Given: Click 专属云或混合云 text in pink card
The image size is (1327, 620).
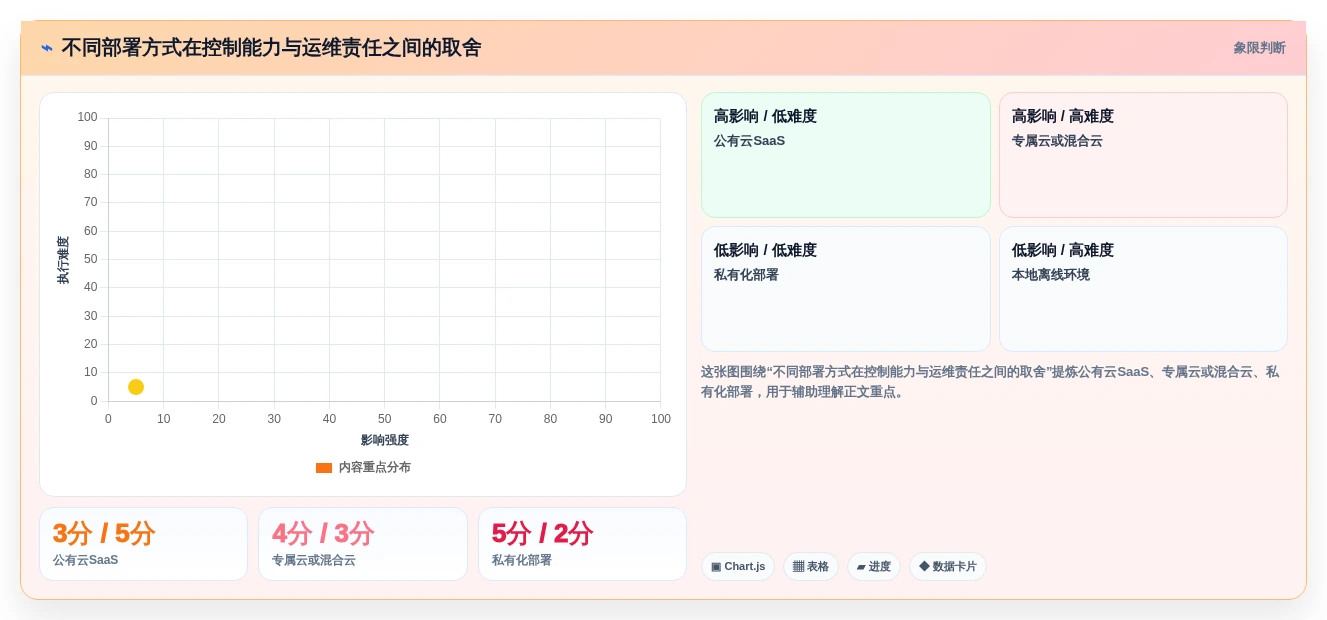Looking at the screenshot, I should [1057, 141].
